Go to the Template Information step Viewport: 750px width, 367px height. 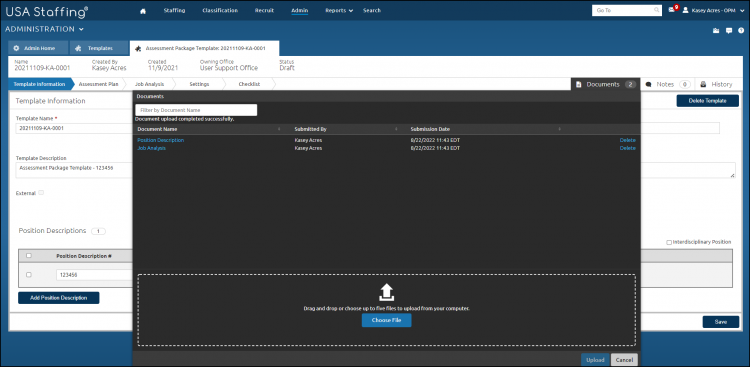coord(39,84)
